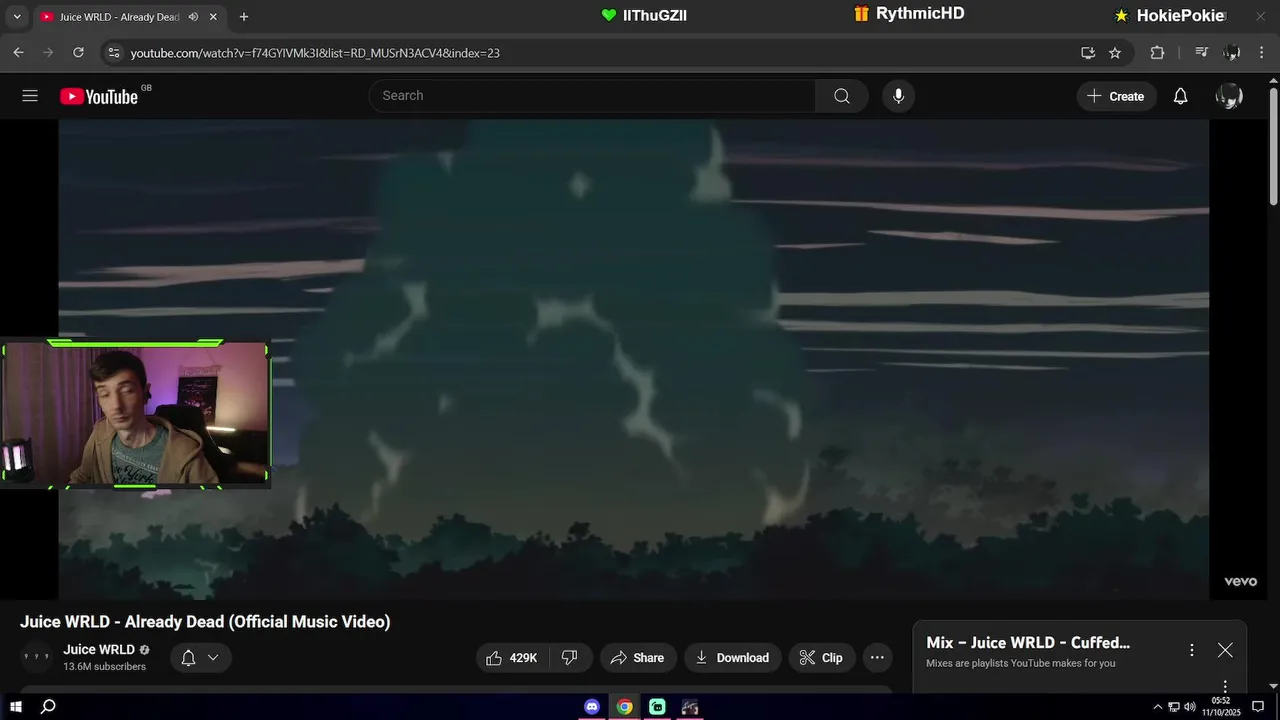Open Windows Start menu

point(16,707)
